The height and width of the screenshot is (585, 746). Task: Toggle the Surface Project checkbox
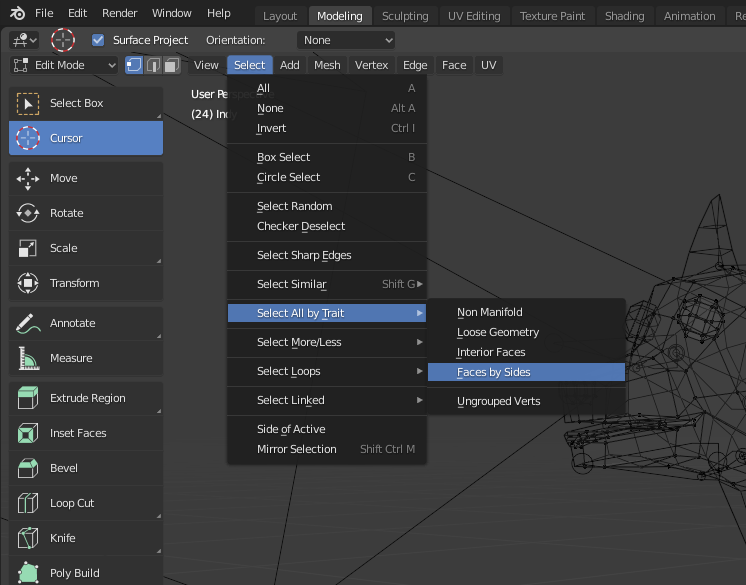98,40
